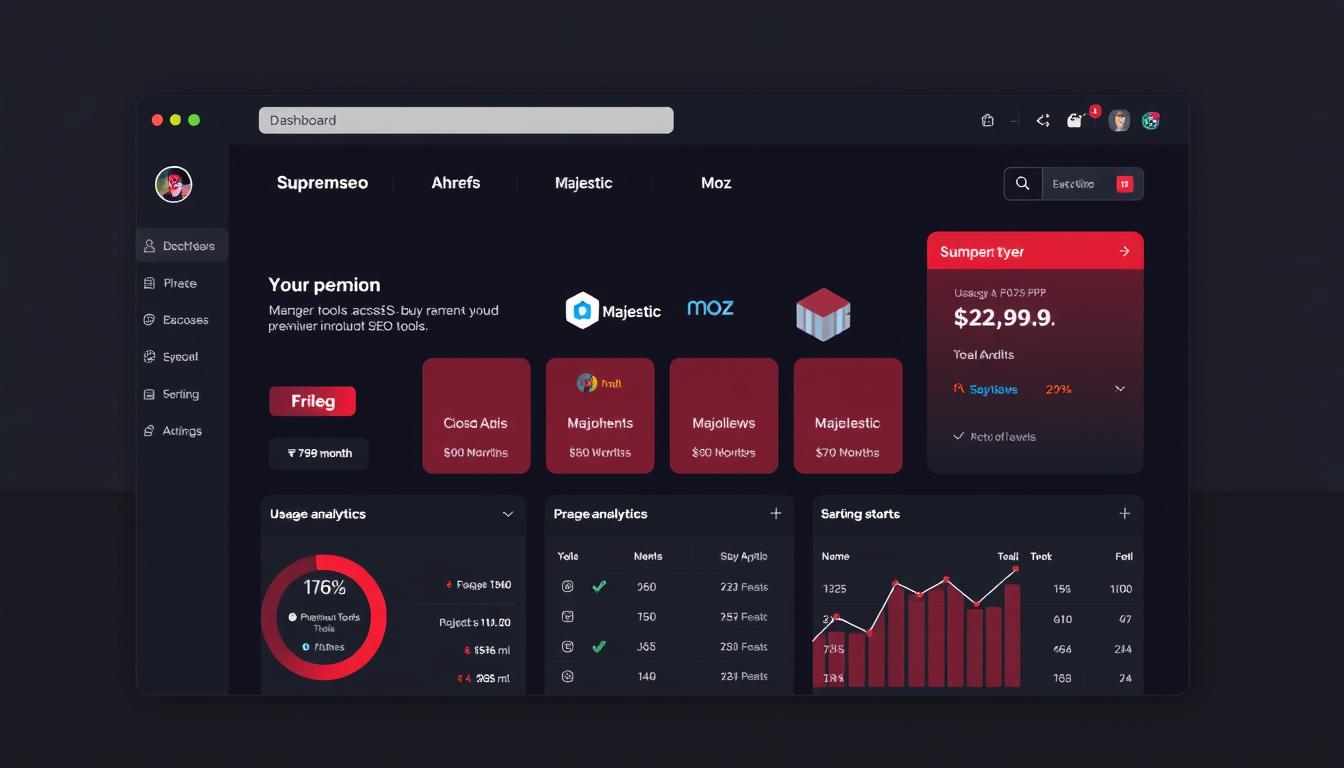Click the profile avatar in the sidebar
This screenshot has height=768, width=1344.
tap(173, 184)
